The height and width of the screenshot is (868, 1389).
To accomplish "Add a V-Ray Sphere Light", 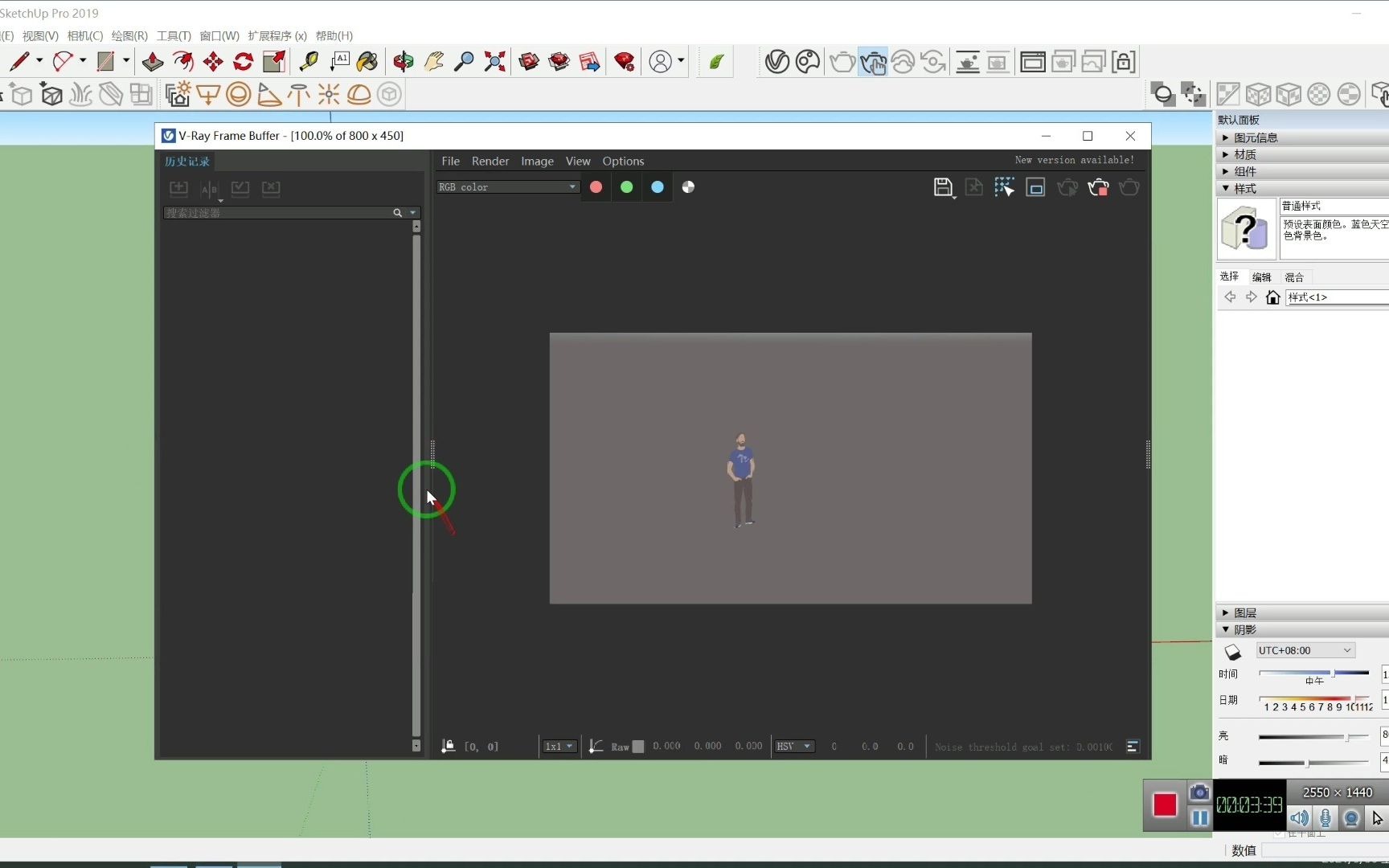I will point(238,94).
